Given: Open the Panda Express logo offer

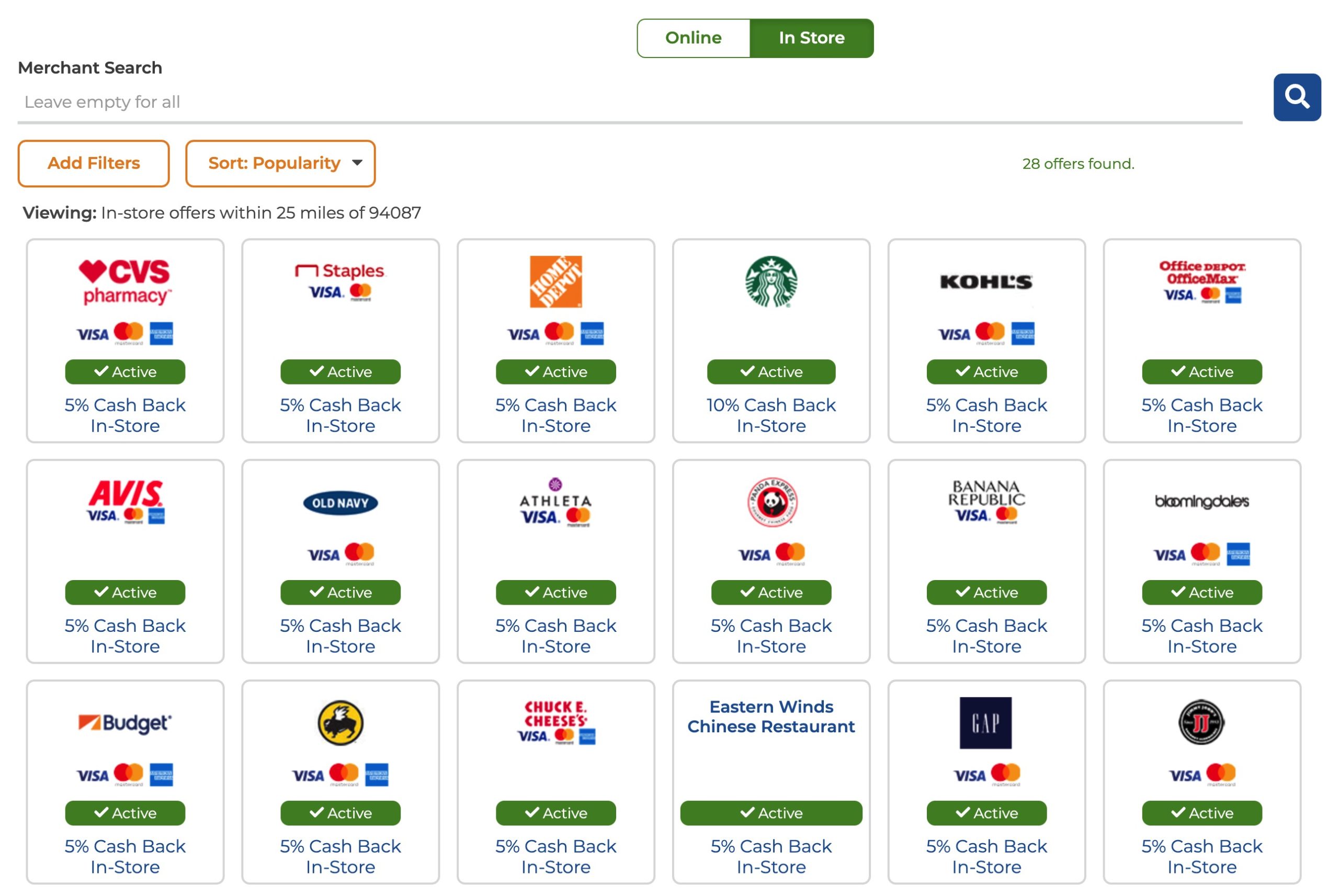Looking at the screenshot, I should point(771,502).
